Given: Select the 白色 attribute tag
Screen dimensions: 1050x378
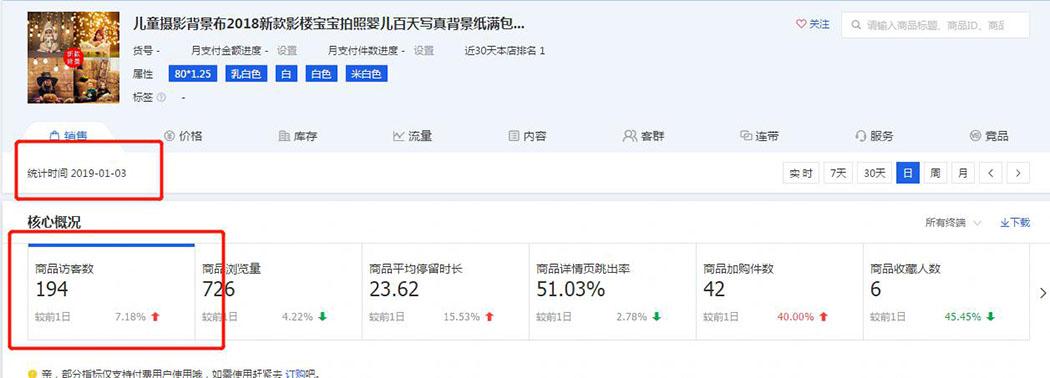Looking at the screenshot, I should tap(322, 74).
